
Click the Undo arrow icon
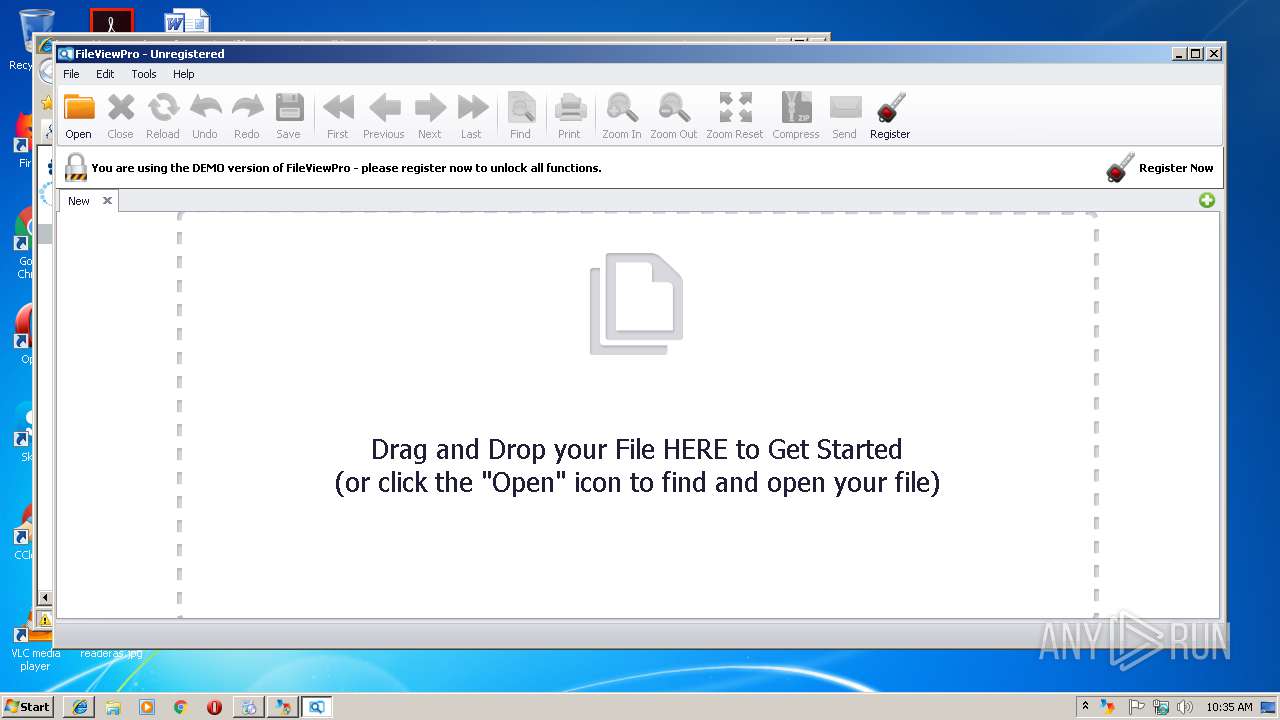[x=205, y=108]
